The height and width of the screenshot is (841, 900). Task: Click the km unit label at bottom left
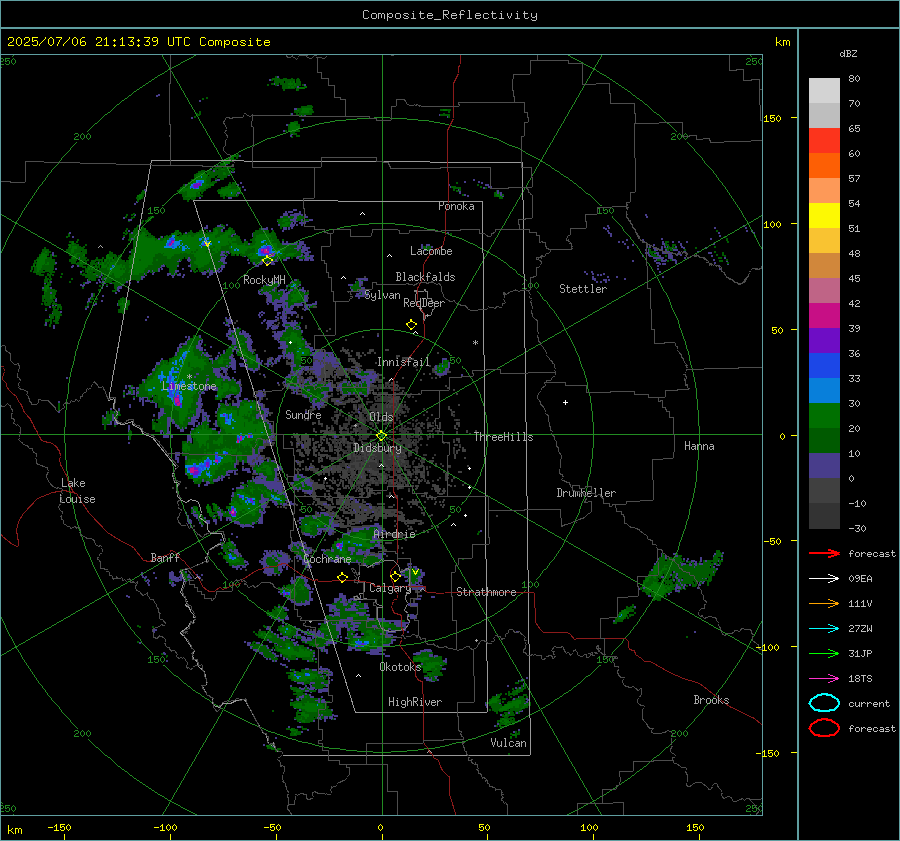coord(14,830)
